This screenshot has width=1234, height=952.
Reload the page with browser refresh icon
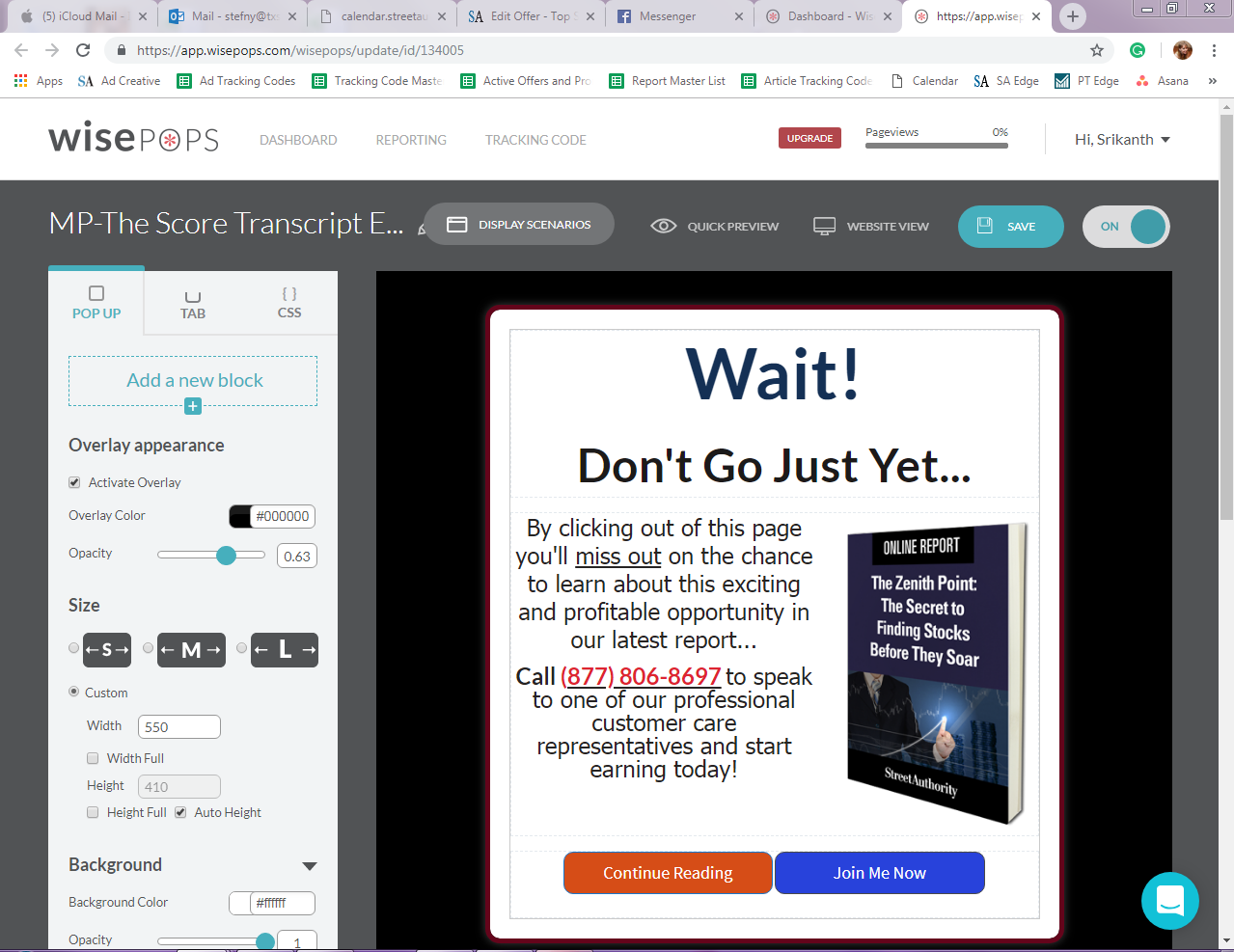(x=83, y=50)
